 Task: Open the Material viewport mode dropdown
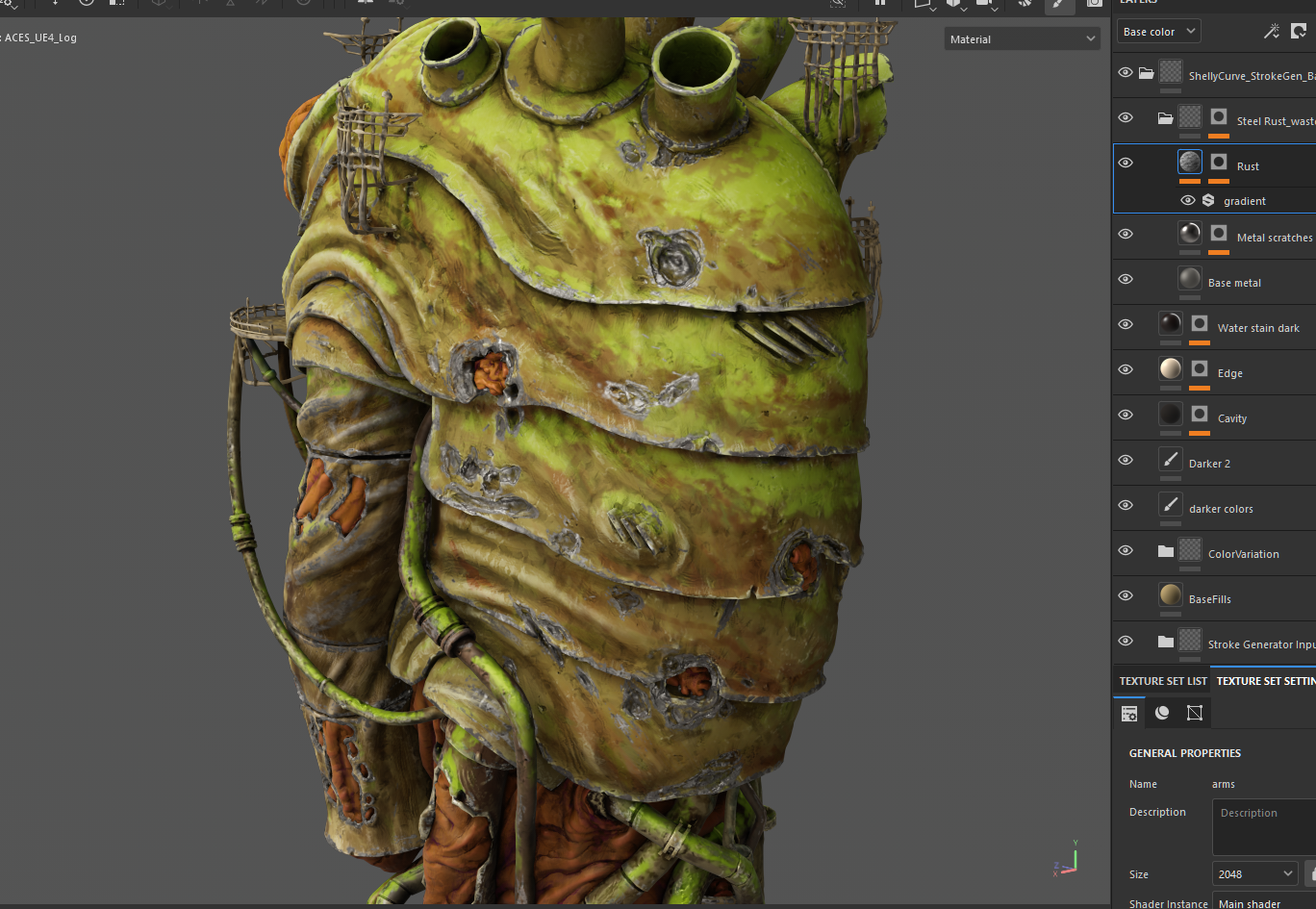coord(1022,38)
